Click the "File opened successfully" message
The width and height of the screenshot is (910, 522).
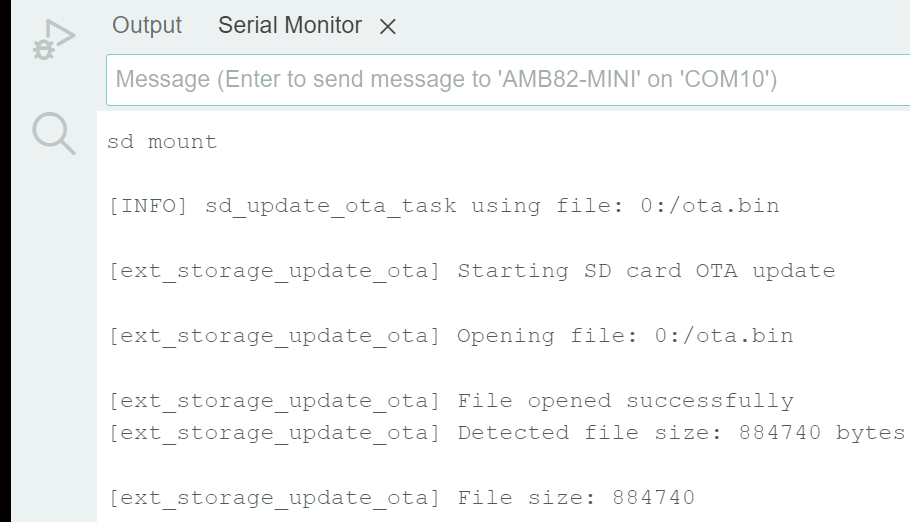click(625, 401)
